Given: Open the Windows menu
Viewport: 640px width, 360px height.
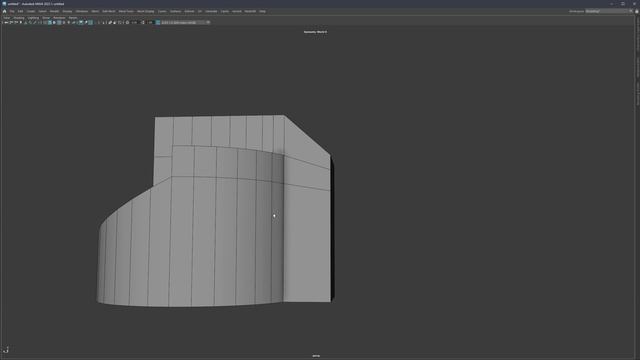Looking at the screenshot, I should coord(82,11).
